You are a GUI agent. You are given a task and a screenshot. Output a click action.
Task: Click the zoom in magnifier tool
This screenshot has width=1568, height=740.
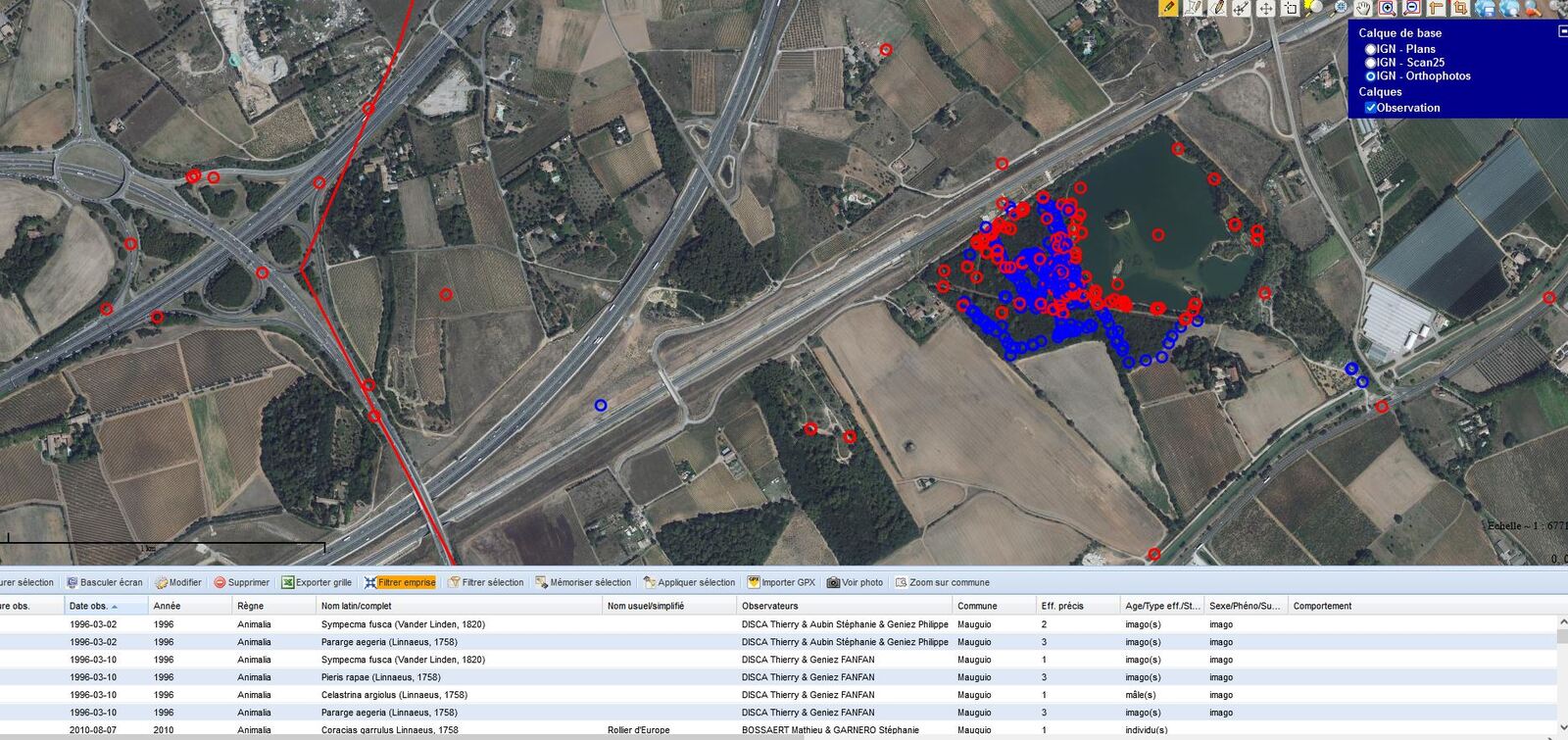pyautogui.click(x=1388, y=8)
